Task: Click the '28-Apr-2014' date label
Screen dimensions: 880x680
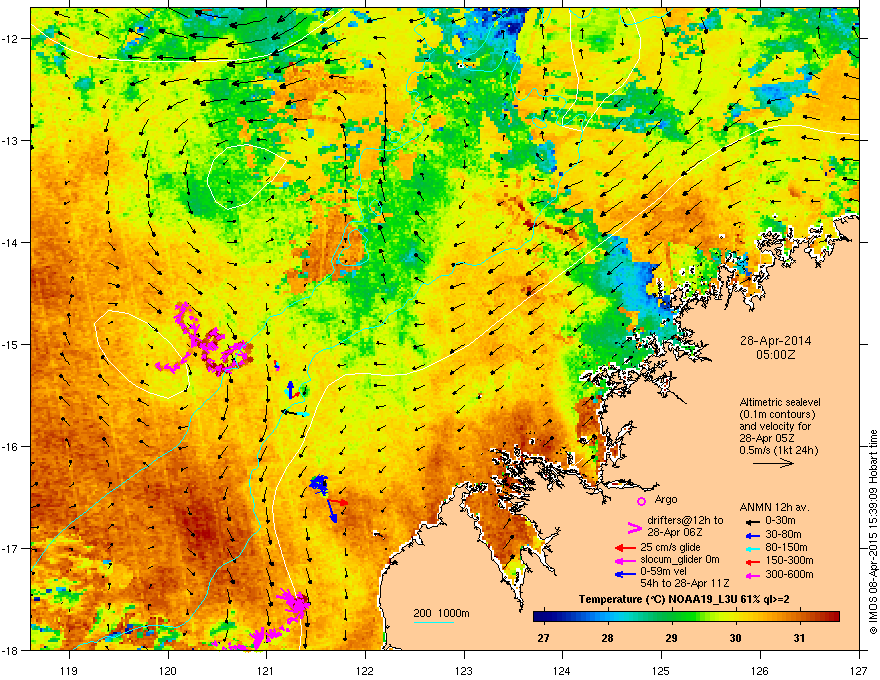Action: coord(775,341)
